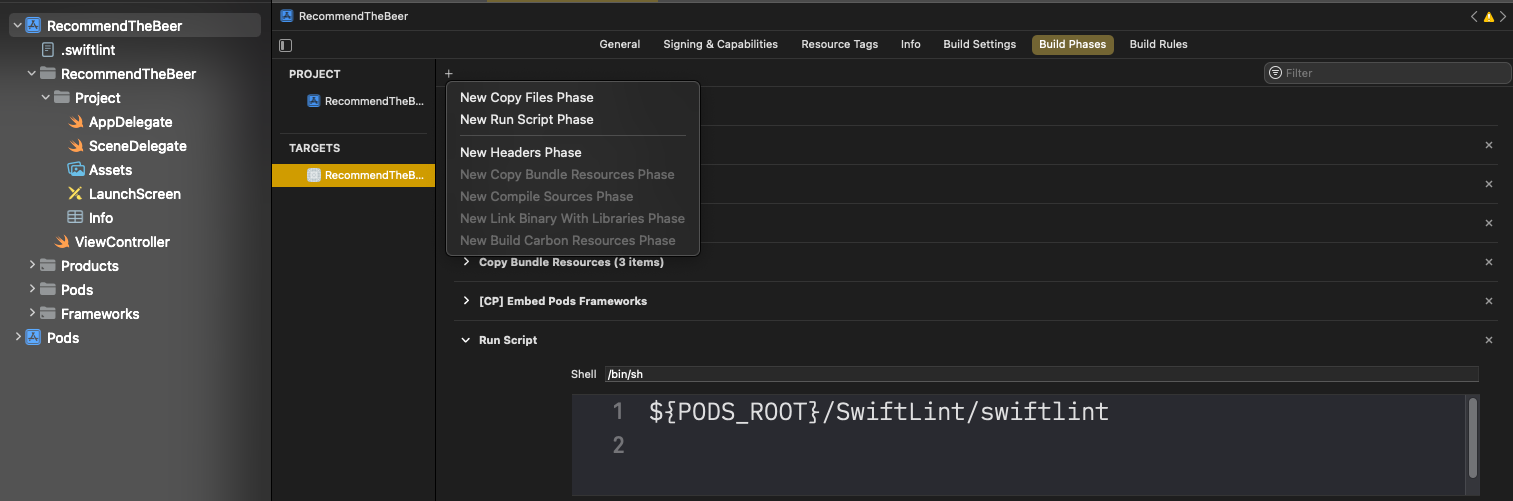The width and height of the screenshot is (1513, 501).
Task: Open Signing & Capabilities tab
Action: point(720,44)
